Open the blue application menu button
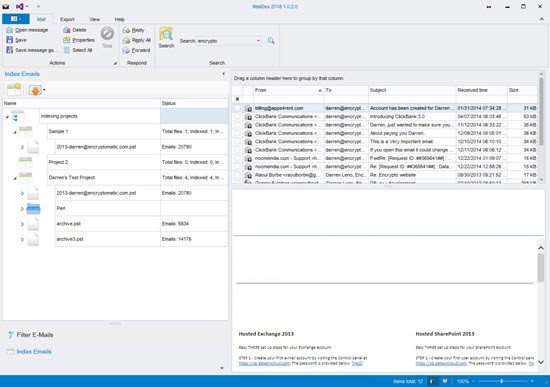The height and width of the screenshot is (387, 550). coord(16,19)
